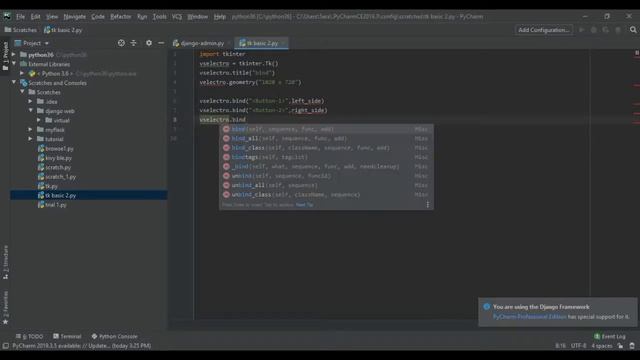Click the PyCharm app logo icon

7,16
